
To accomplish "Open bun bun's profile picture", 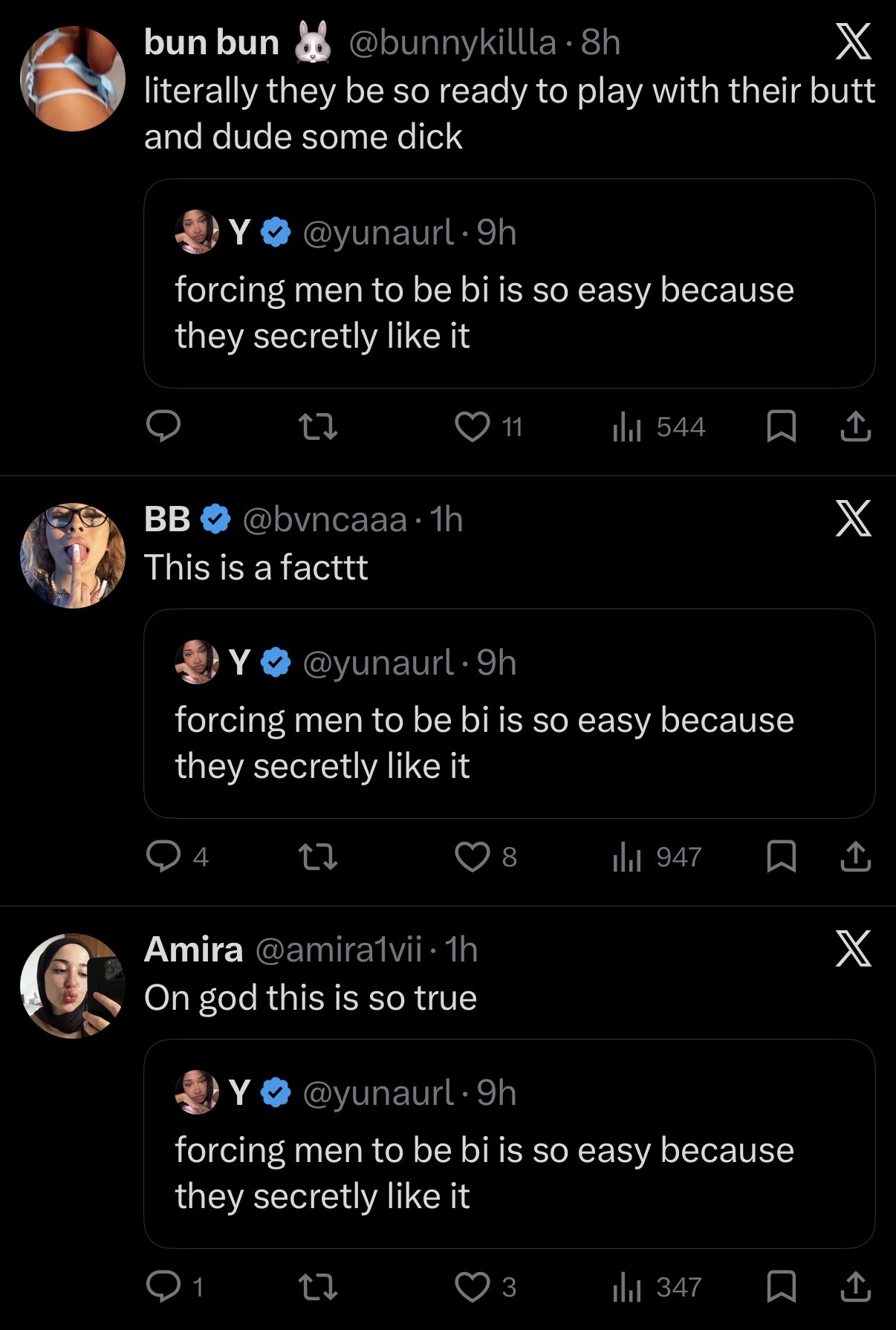I will [x=73, y=79].
